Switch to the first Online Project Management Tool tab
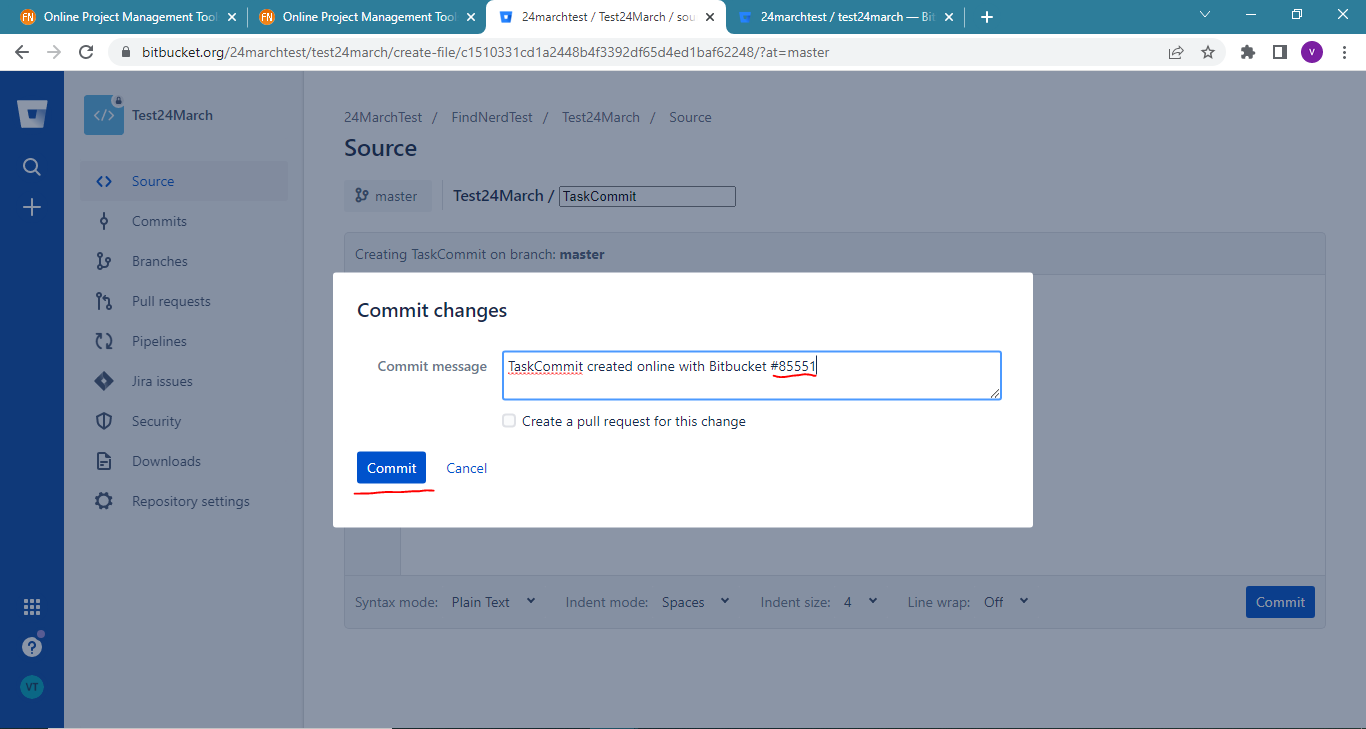 [129, 17]
